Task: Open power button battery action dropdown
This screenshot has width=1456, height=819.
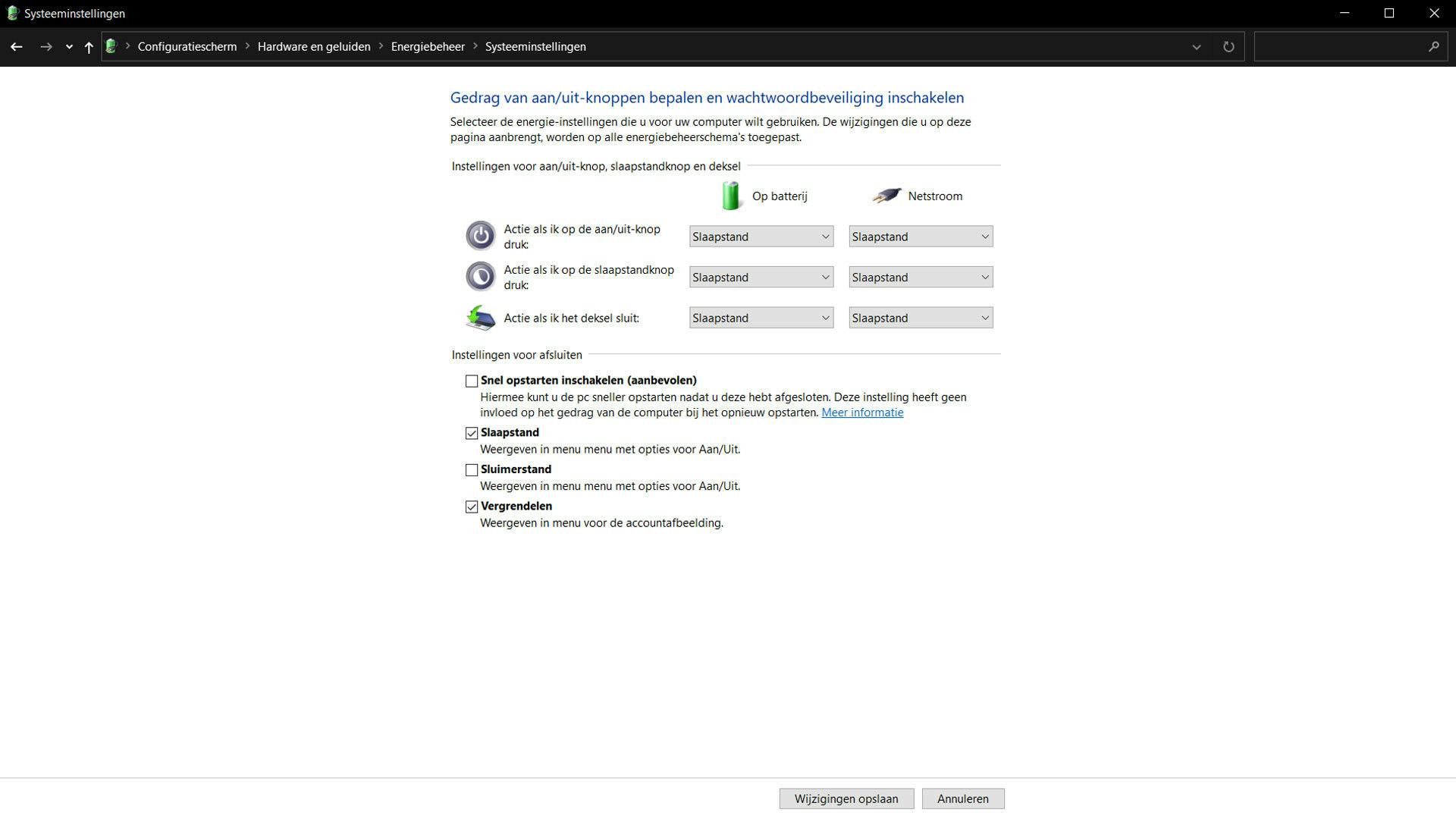Action: coord(761,237)
